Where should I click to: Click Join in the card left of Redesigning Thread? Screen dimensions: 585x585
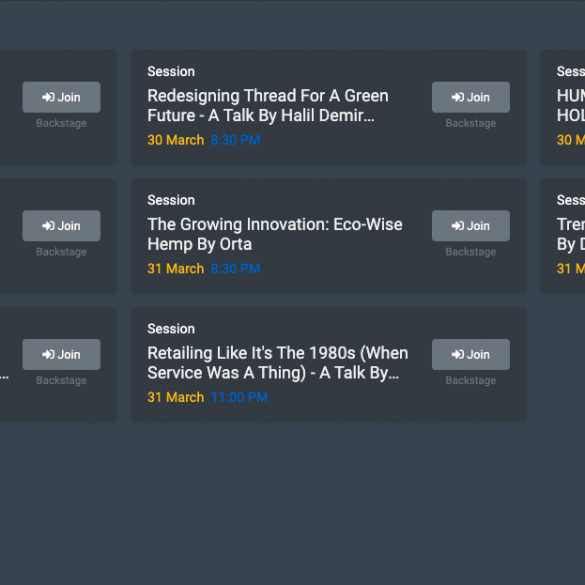pyautogui.click(x=61, y=97)
